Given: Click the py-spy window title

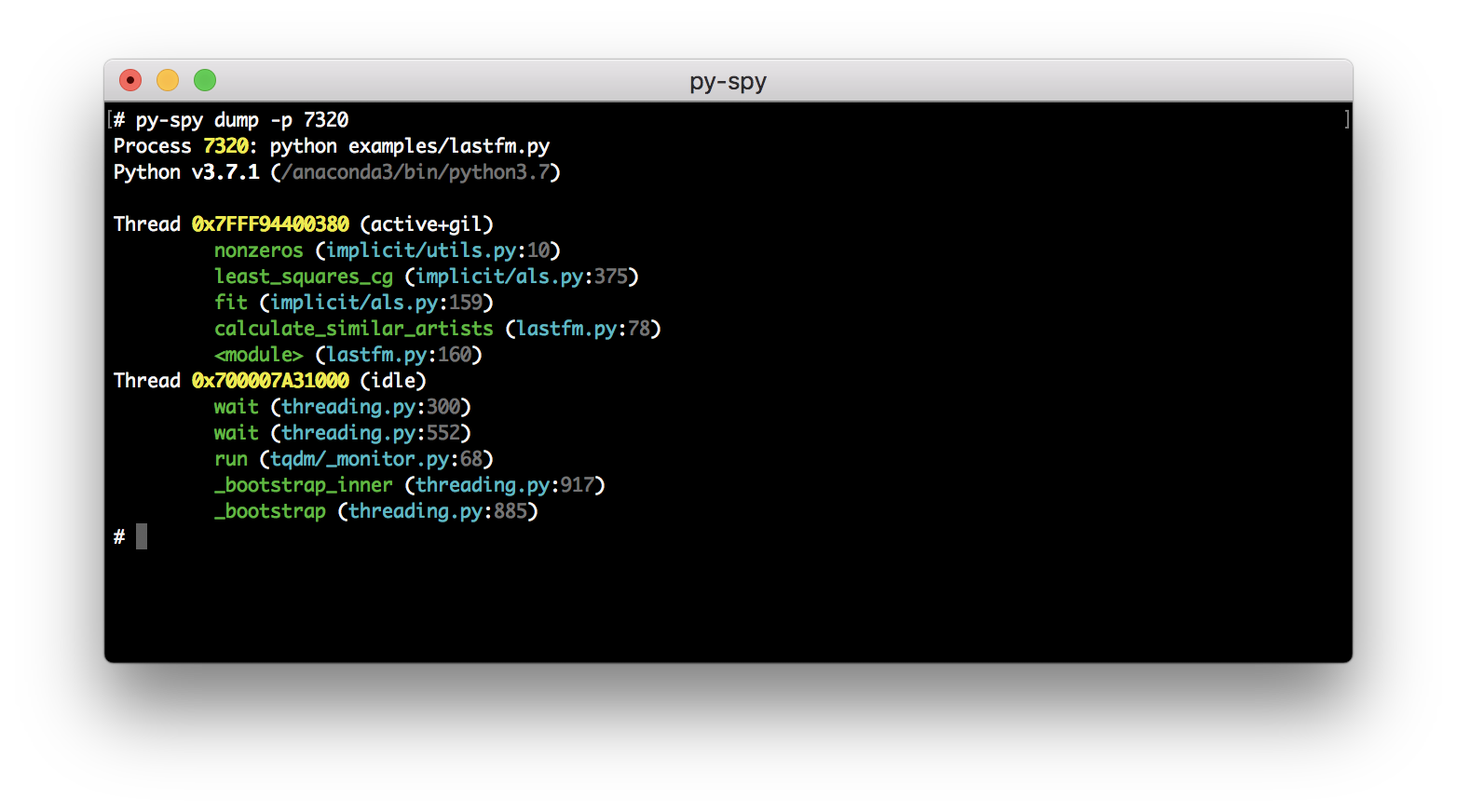Looking at the screenshot, I should click(728, 82).
